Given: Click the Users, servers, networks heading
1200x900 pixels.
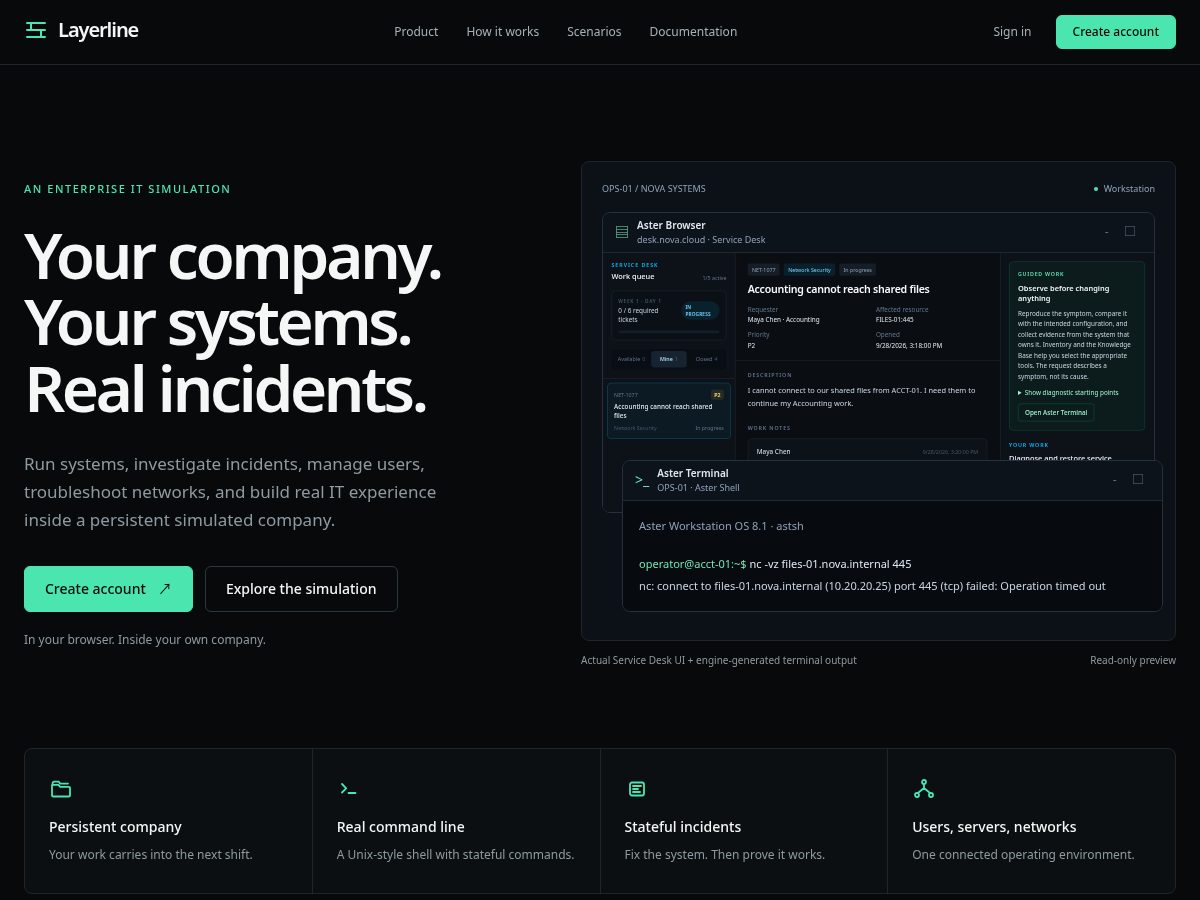Looking at the screenshot, I should tap(994, 827).
